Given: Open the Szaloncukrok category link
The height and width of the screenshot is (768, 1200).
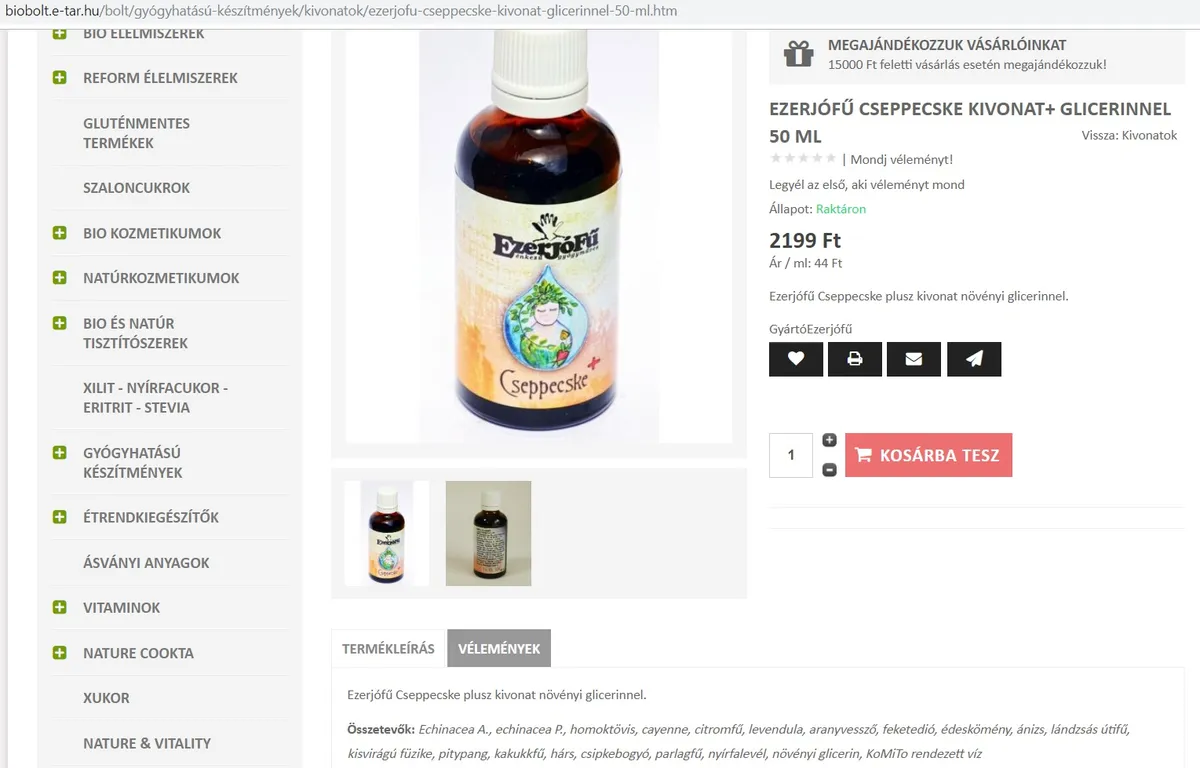Looking at the screenshot, I should click(136, 188).
